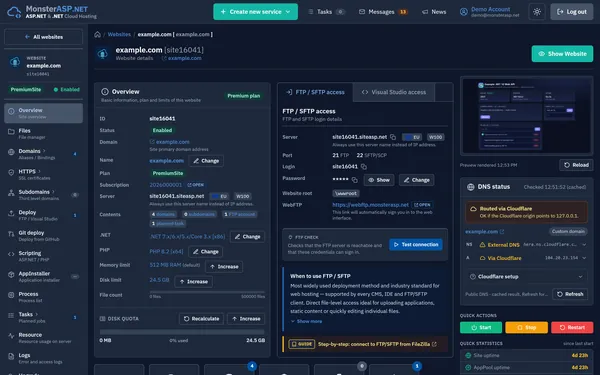Click the Enabled status badge in Overview
The height and width of the screenshot is (375, 600).
162,130
